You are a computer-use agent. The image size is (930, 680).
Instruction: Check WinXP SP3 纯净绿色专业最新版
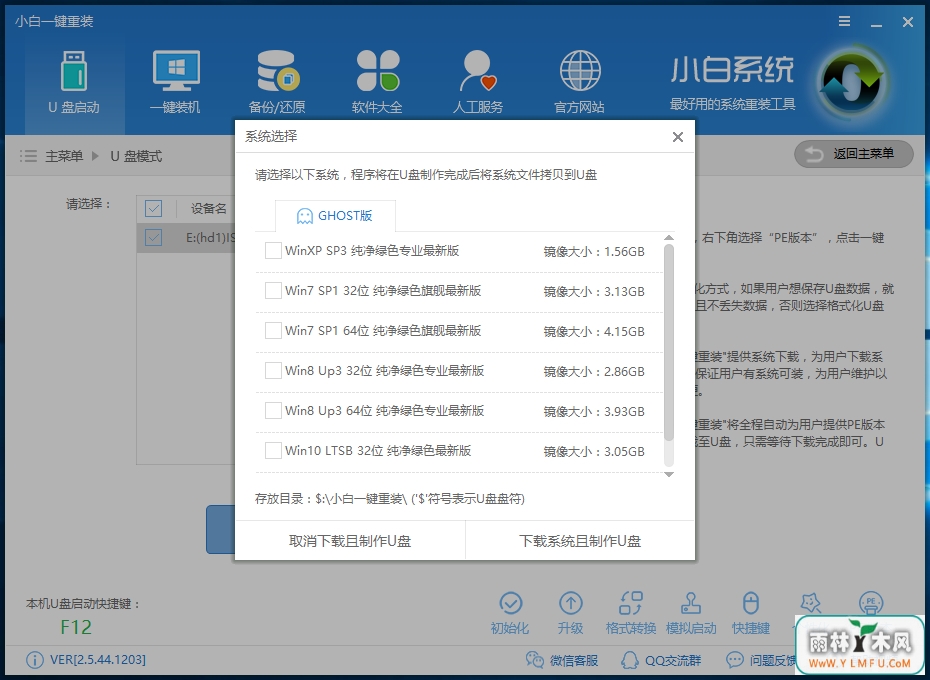pyautogui.click(x=273, y=250)
